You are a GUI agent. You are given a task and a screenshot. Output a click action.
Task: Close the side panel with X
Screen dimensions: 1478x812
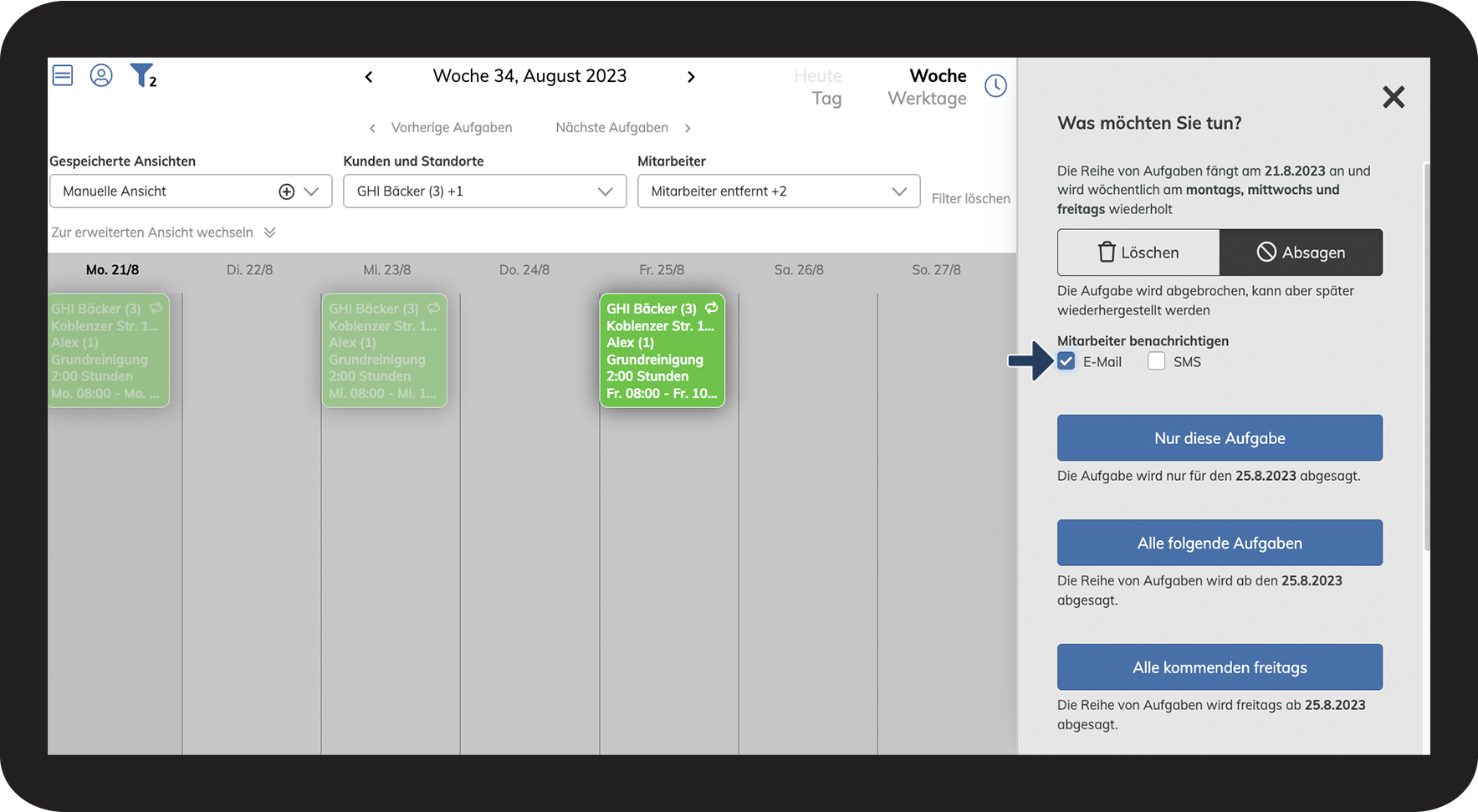coord(1394,97)
